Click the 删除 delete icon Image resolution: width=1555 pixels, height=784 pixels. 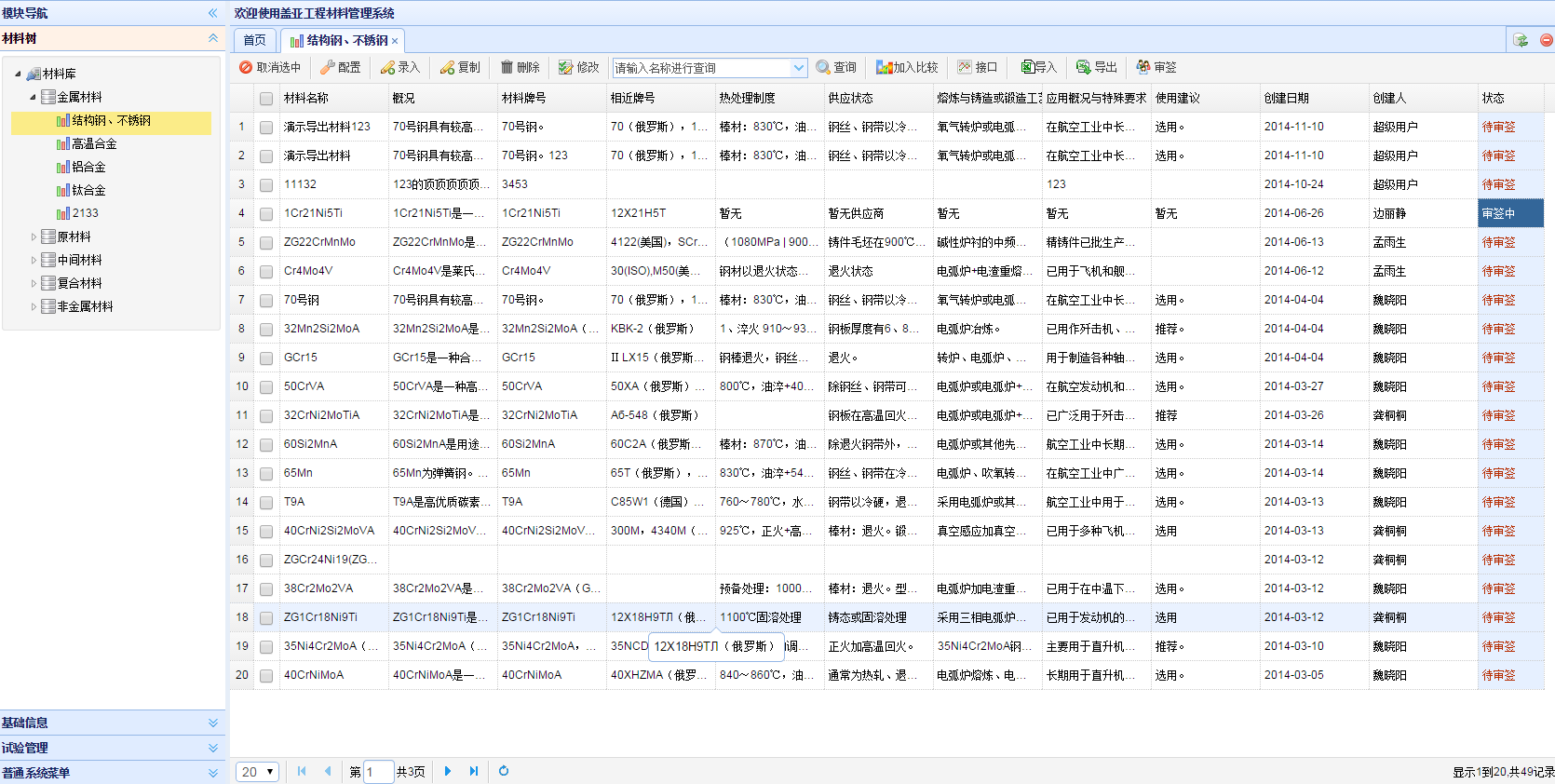tap(507, 67)
